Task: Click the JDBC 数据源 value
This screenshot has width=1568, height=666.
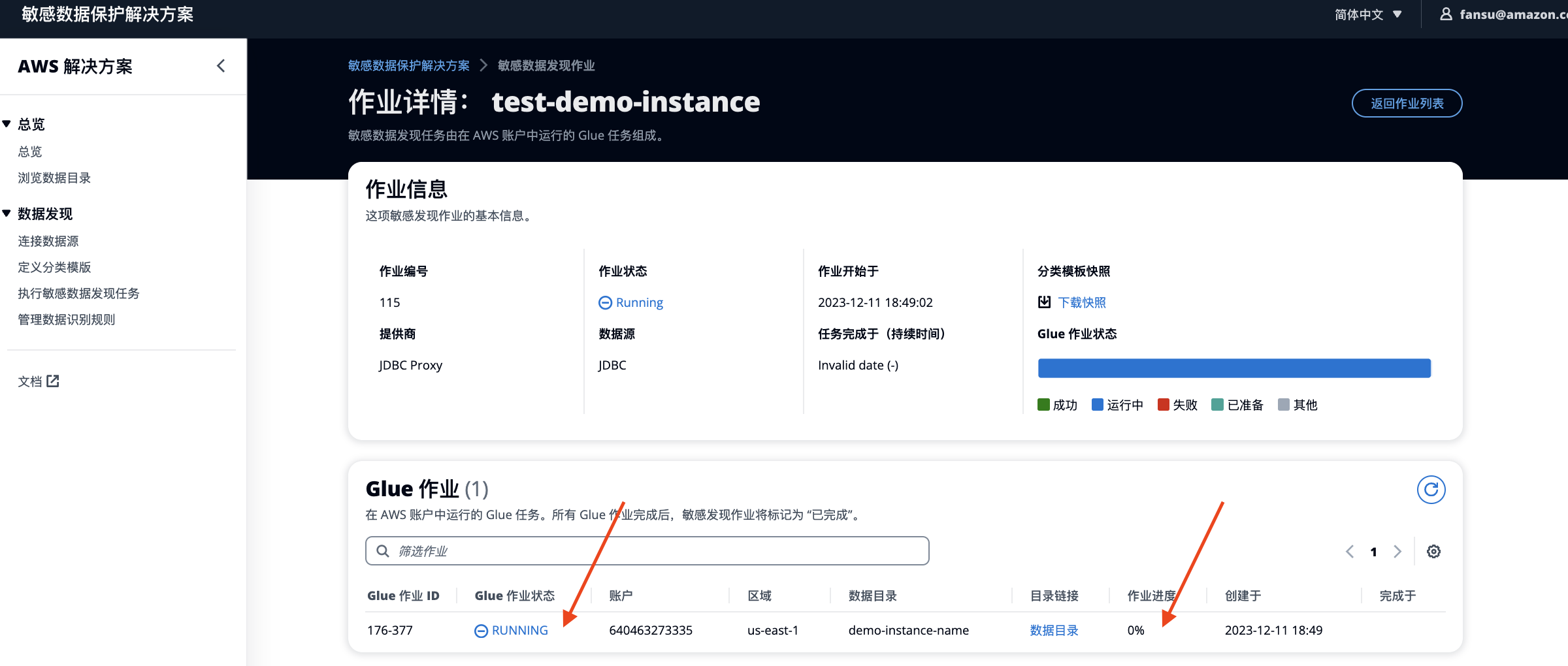Action: pyautogui.click(x=612, y=365)
